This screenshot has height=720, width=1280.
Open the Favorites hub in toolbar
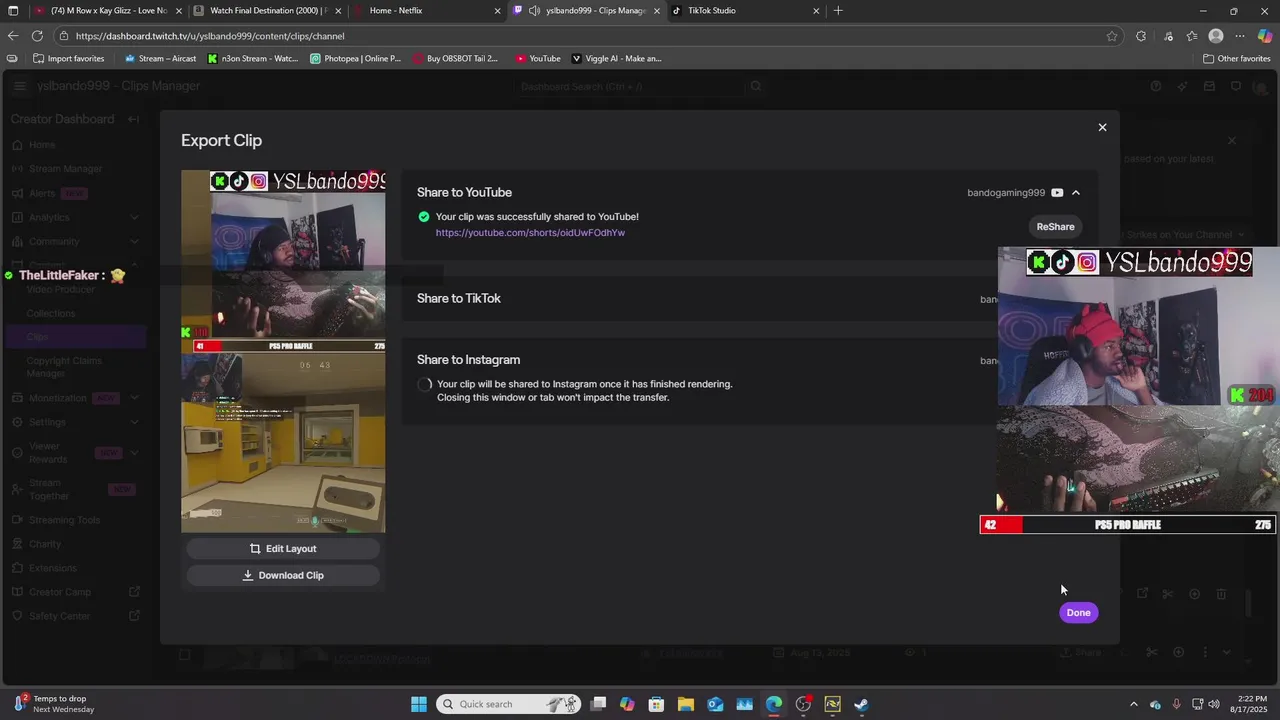click(x=1192, y=36)
